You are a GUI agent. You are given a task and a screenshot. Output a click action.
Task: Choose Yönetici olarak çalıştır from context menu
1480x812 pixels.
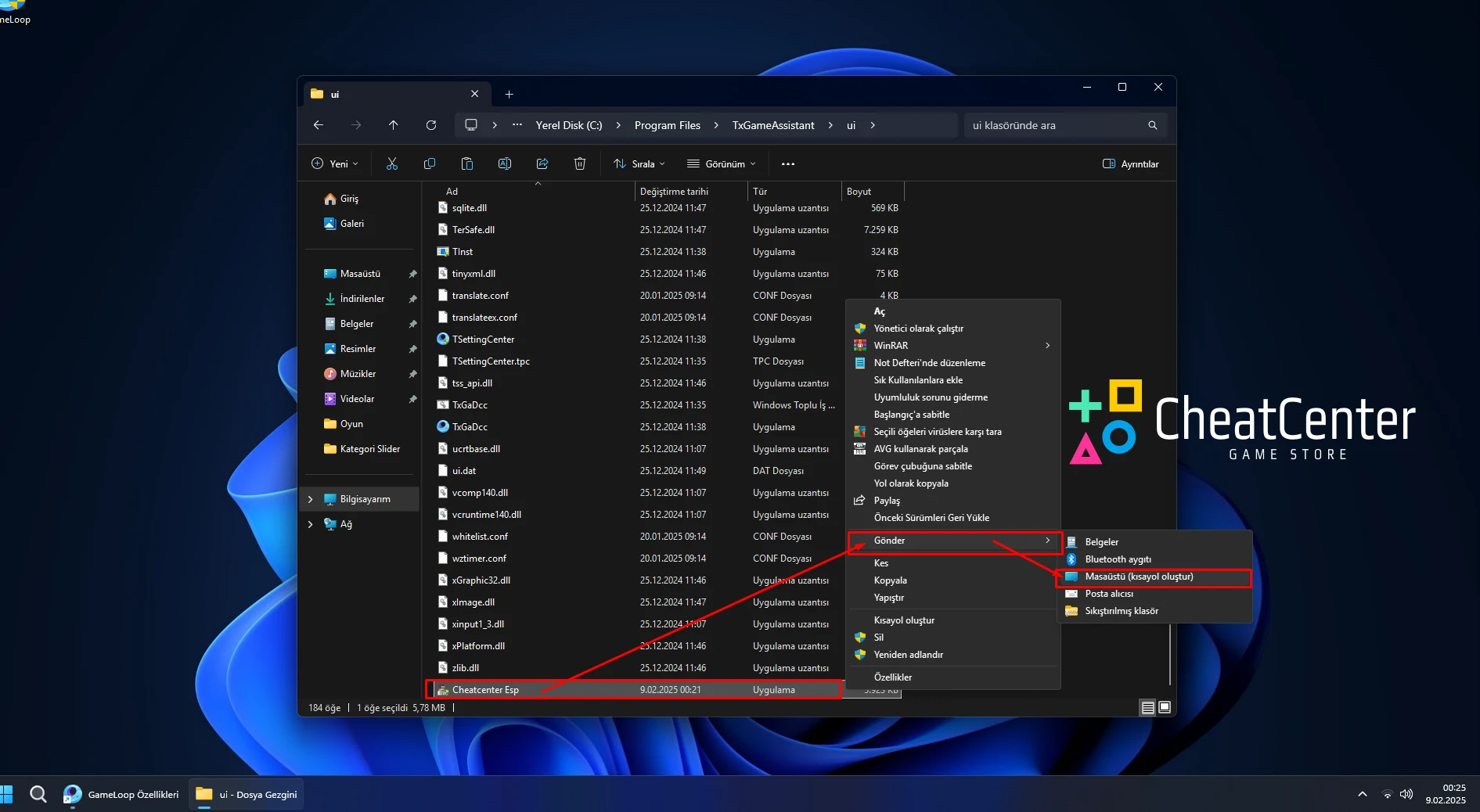pyautogui.click(x=918, y=329)
